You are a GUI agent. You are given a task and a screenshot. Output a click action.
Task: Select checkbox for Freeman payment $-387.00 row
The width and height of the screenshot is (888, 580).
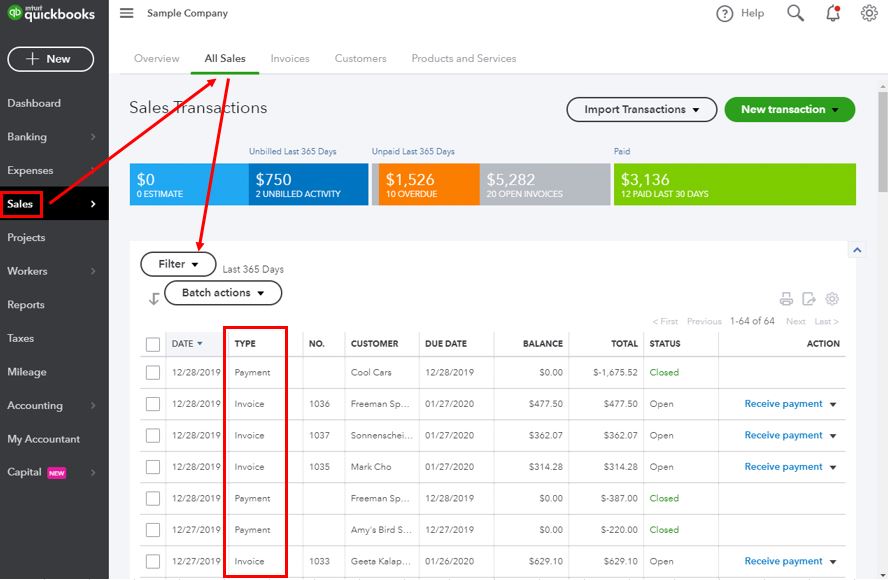point(153,498)
